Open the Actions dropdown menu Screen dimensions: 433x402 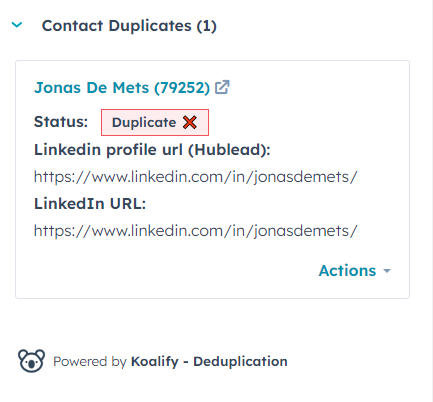(x=355, y=270)
